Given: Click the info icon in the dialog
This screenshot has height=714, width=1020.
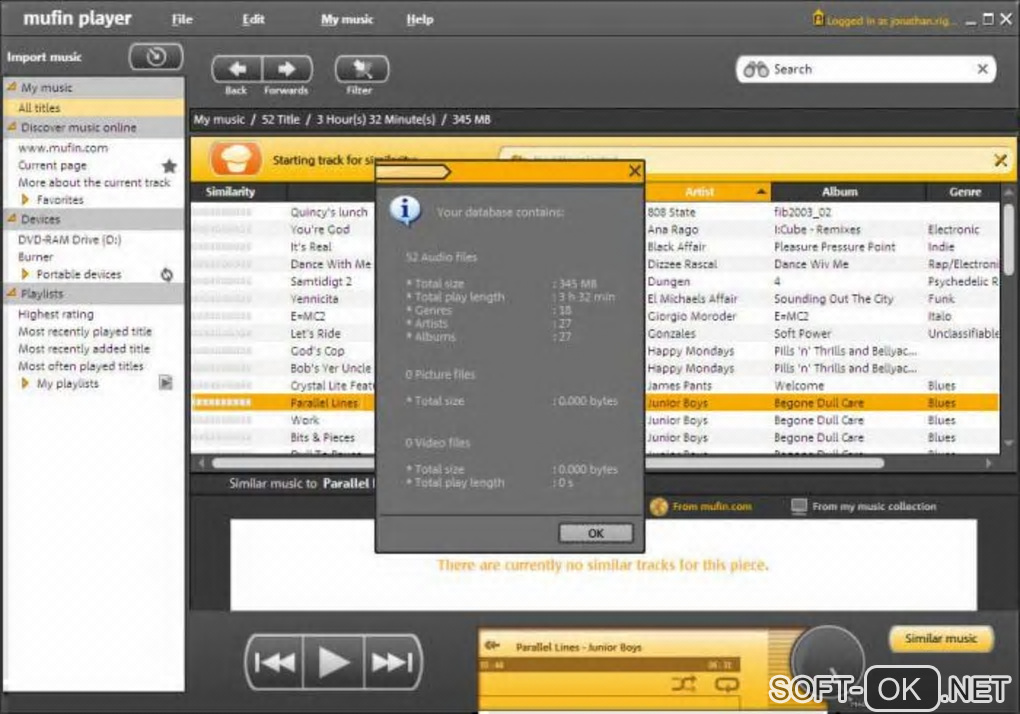Looking at the screenshot, I should click(x=405, y=210).
